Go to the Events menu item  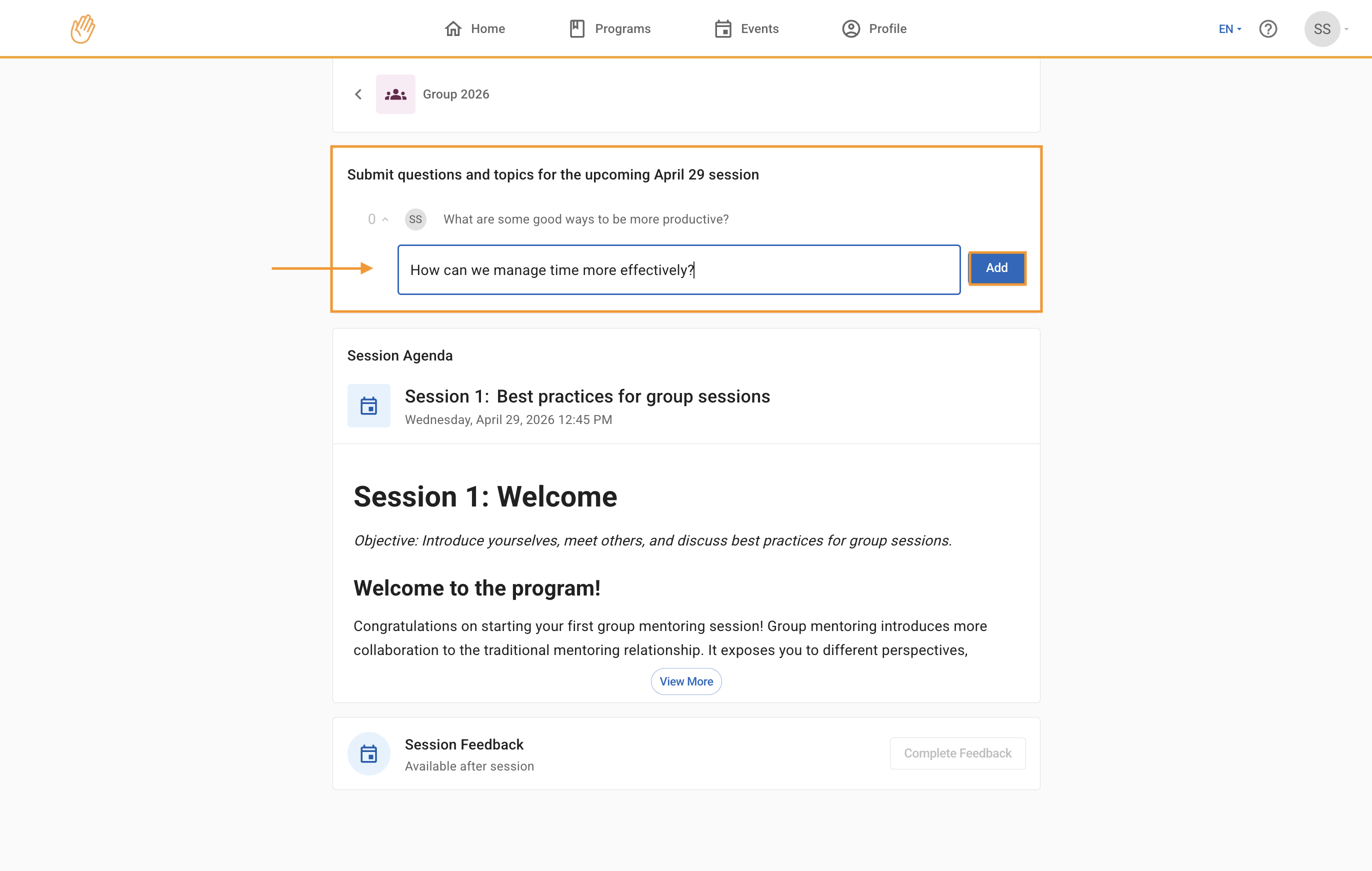[x=759, y=28]
